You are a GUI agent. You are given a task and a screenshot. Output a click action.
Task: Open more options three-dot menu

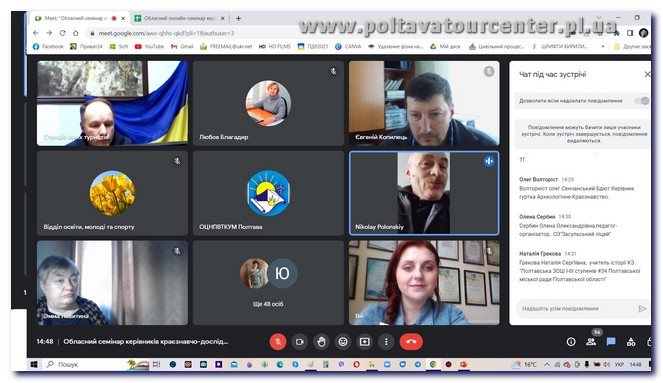pyautogui.click(x=386, y=342)
